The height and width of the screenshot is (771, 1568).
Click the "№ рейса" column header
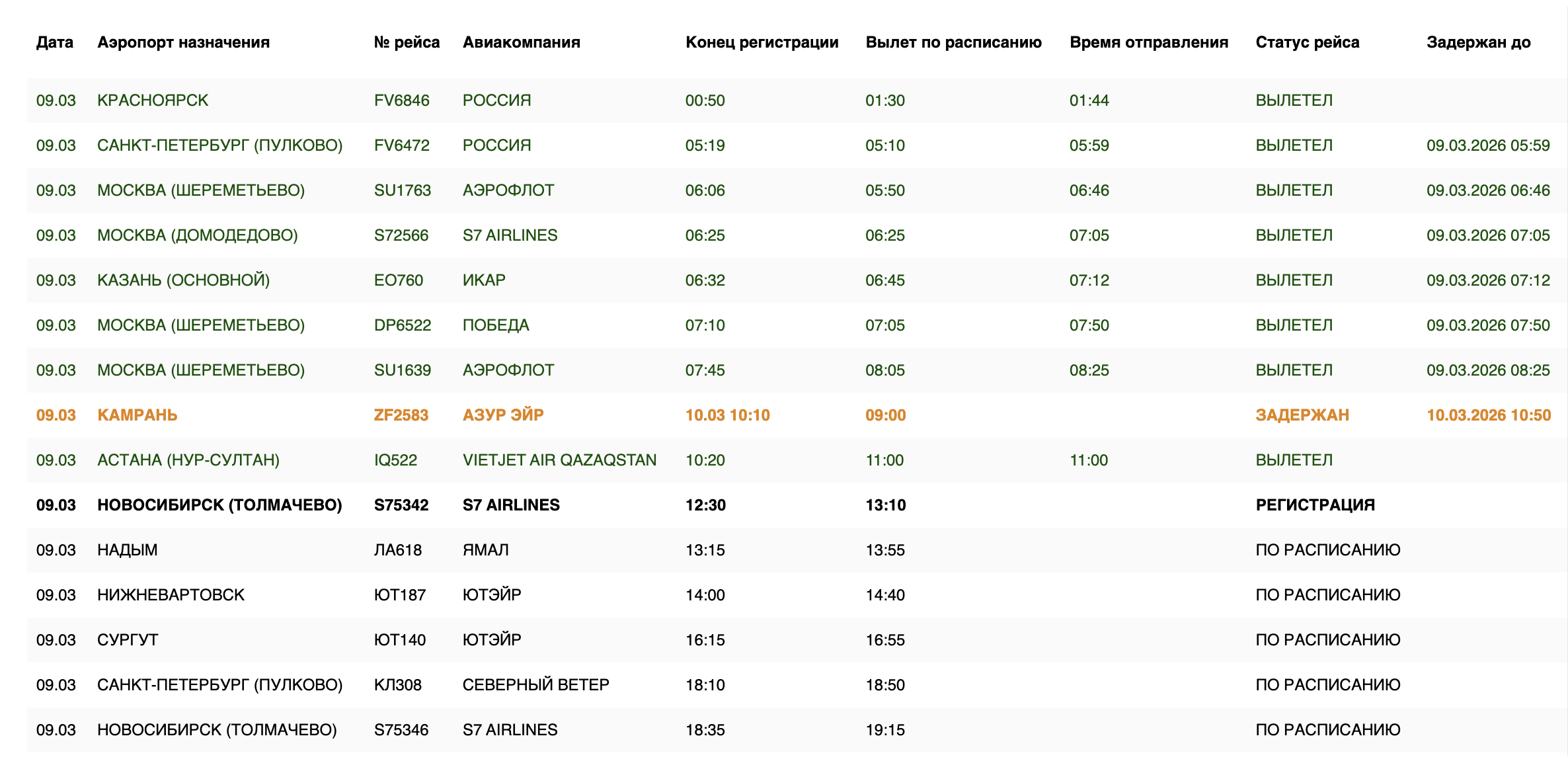coord(407,42)
